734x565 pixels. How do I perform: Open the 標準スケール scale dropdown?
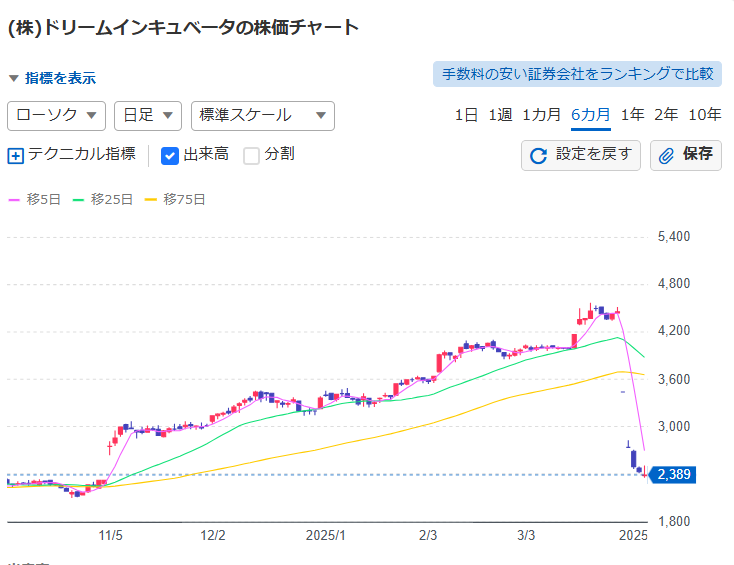263,116
